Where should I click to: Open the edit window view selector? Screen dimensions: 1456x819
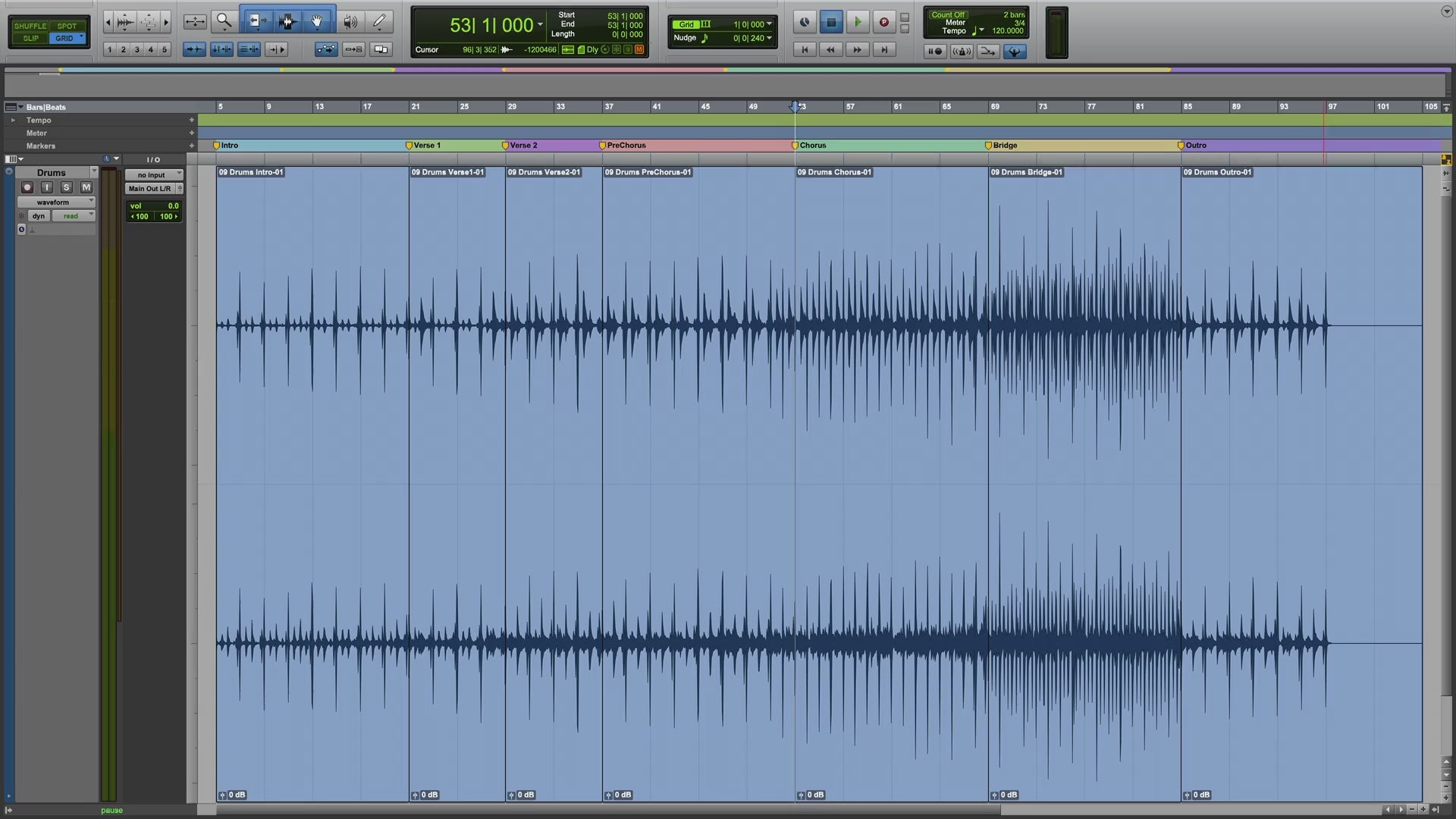14,159
